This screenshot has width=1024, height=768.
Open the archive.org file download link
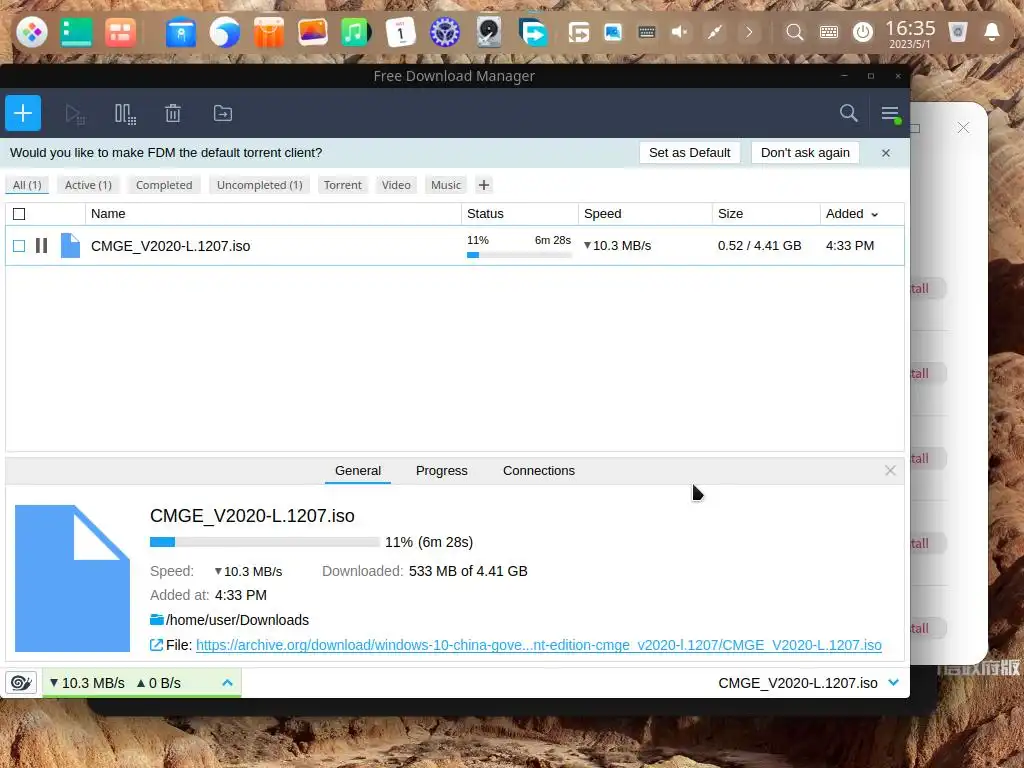click(x=539, y=645)
